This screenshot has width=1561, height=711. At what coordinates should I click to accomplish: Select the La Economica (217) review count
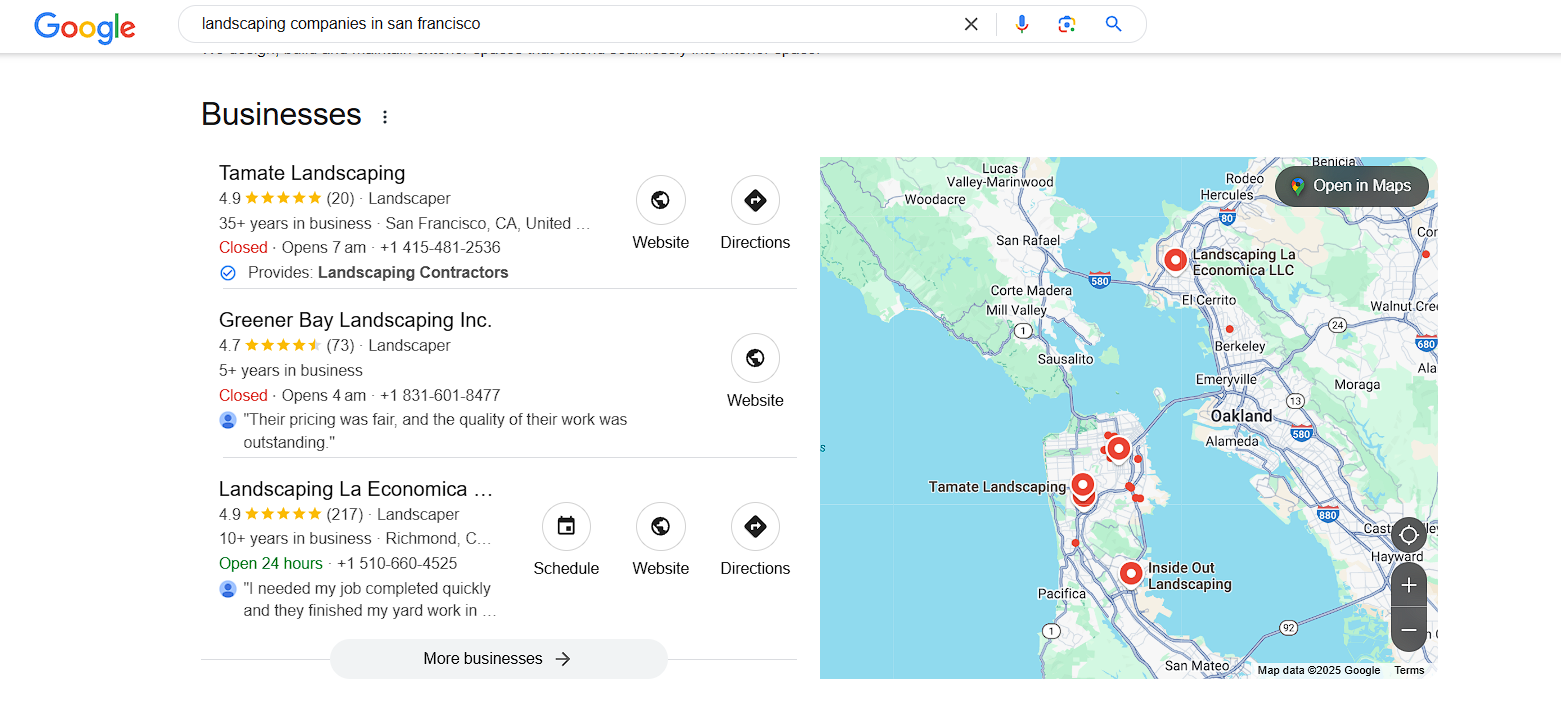(345, 515)
